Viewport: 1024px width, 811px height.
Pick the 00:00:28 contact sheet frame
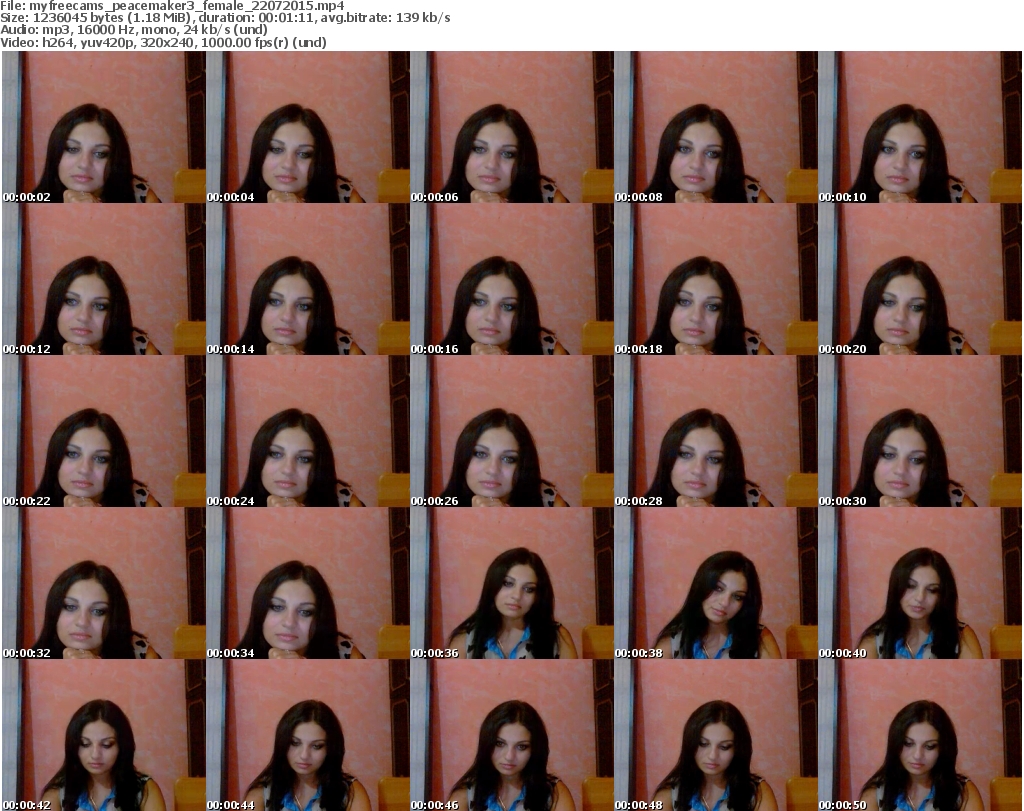click(716, 432)
